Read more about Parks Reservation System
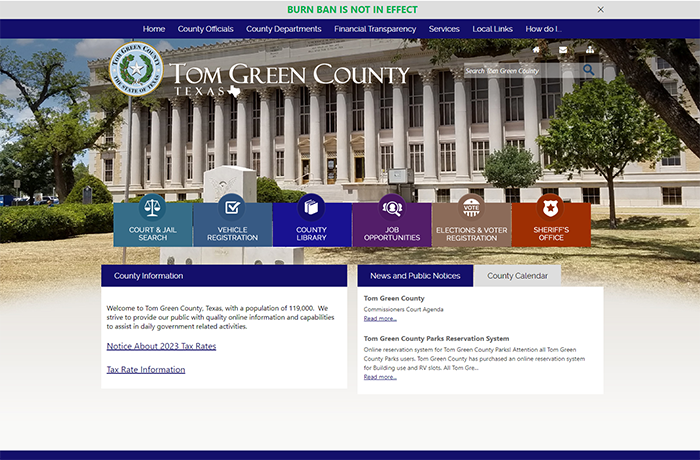This screenshot has width=700, height=460. point(380,377)
